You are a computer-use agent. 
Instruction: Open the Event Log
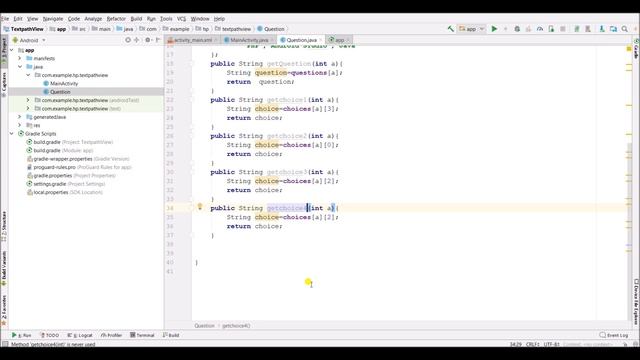coord(614,335)
